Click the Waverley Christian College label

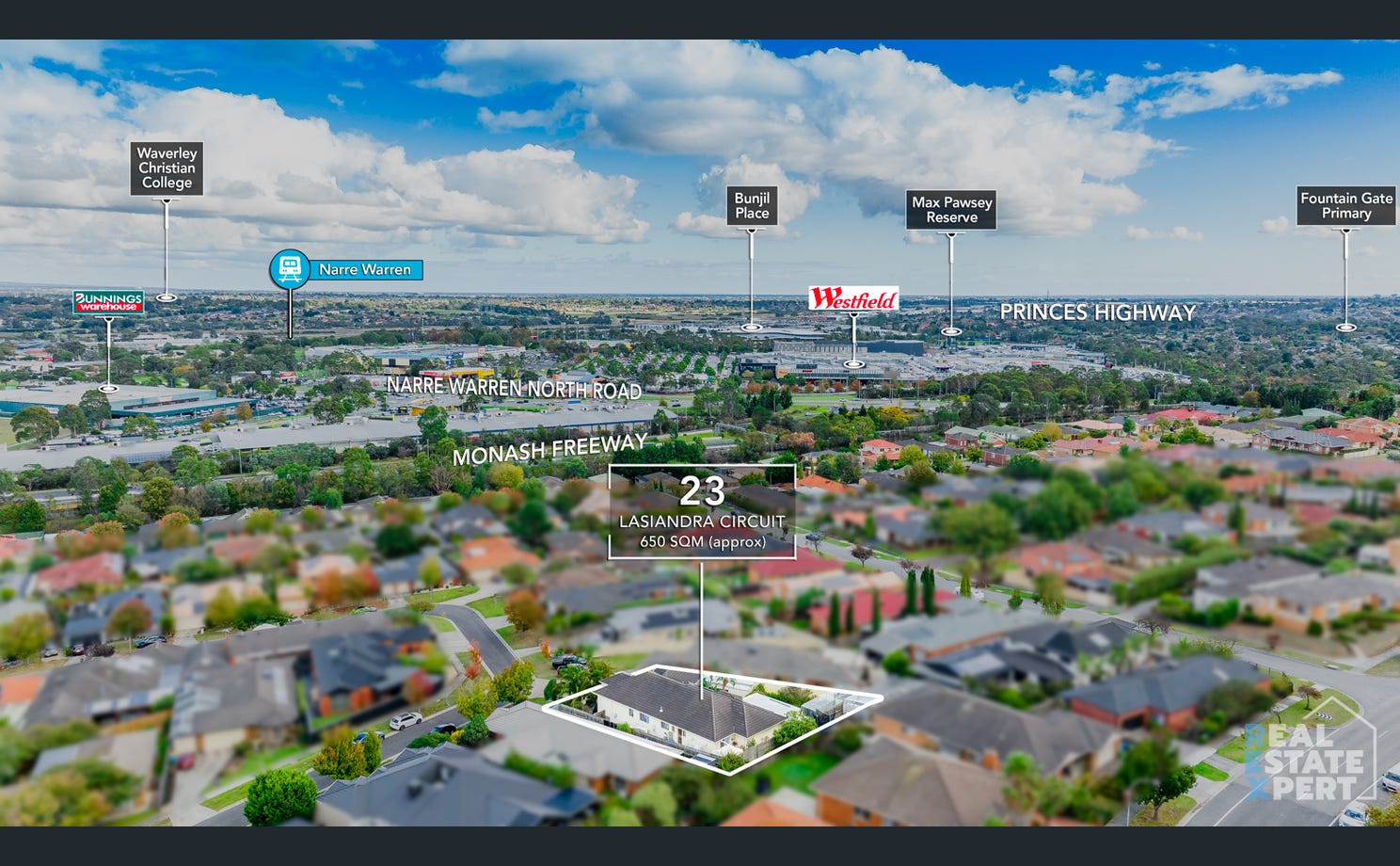(x=167, y=168)
